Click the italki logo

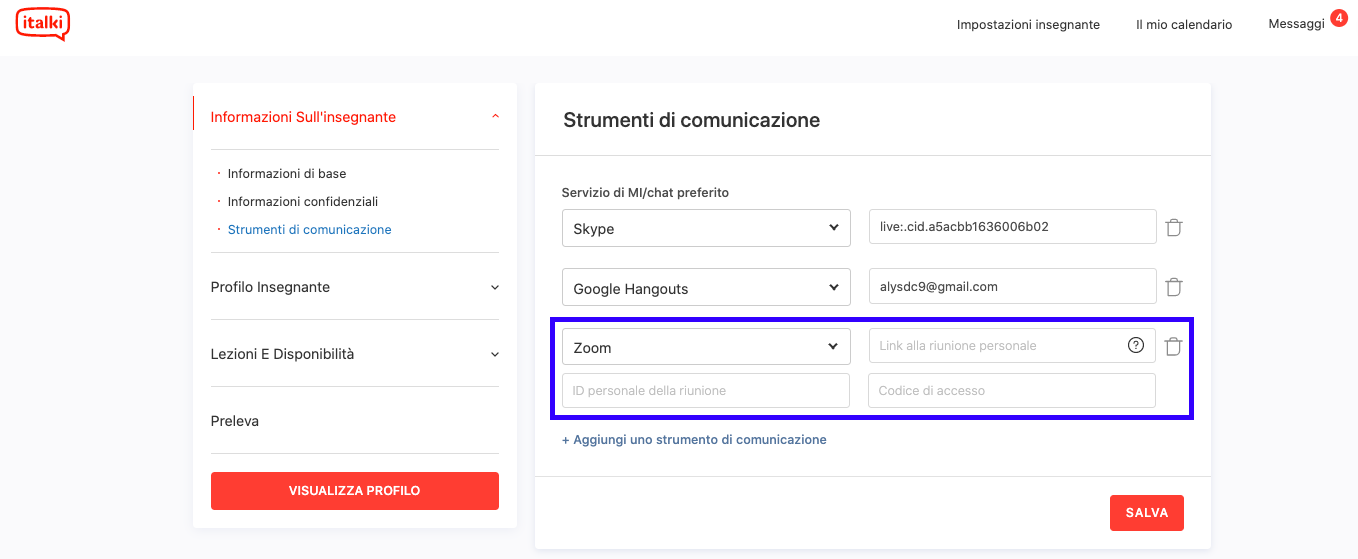click(43, 24)
